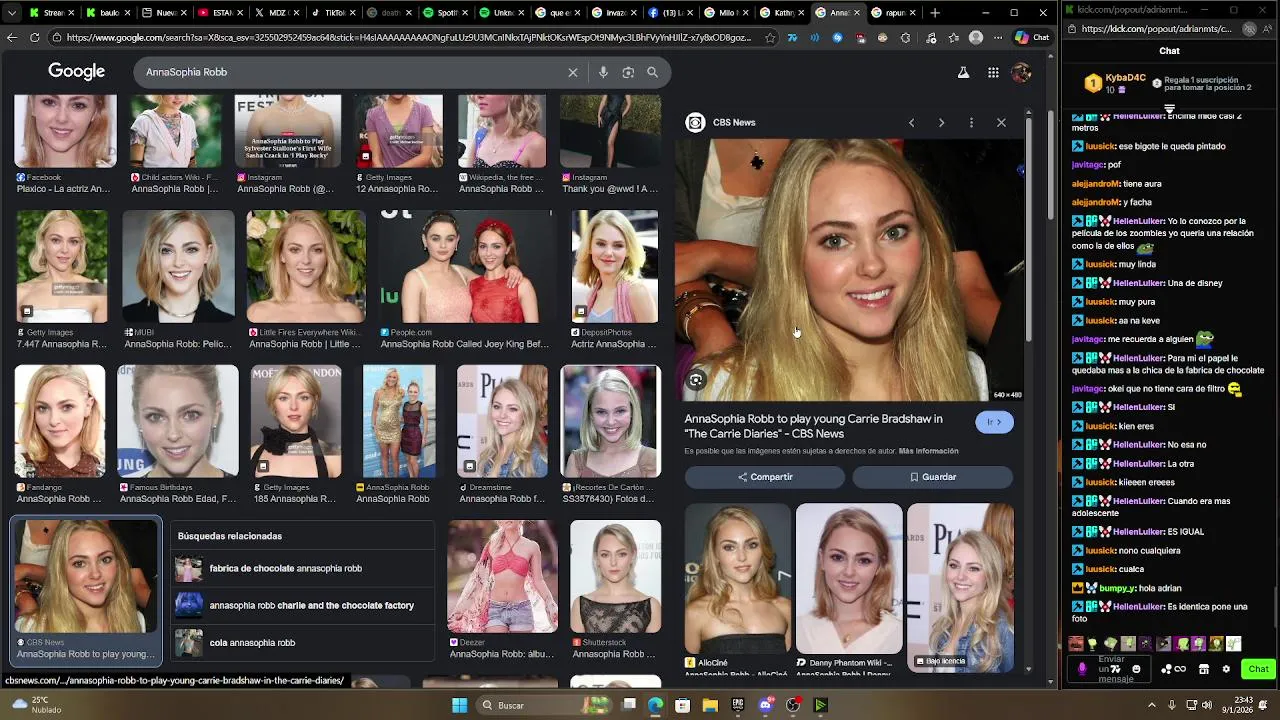Clear the Google search box text

(573, 72)
